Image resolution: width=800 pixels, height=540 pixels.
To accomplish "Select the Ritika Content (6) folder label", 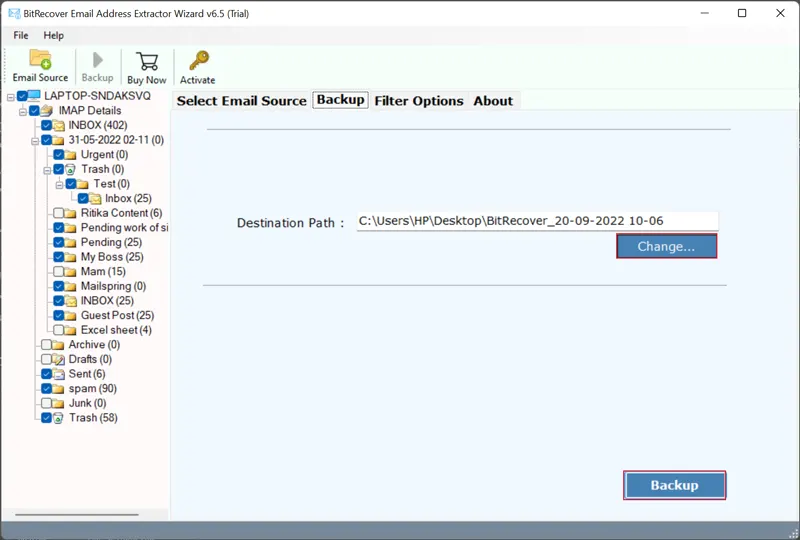I will click(121, 213).
